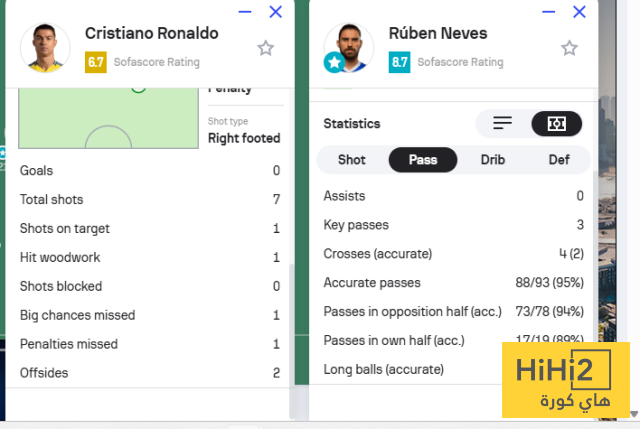The image size is (640, 429).
Task: Click Ronaldo's 6.7 rating badge
Action: [96, 62]
